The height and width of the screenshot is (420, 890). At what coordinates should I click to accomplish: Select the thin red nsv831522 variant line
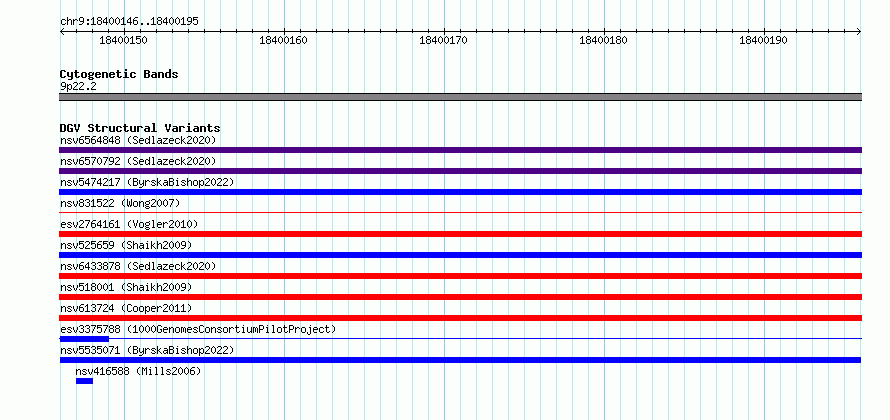coord(460,212)
